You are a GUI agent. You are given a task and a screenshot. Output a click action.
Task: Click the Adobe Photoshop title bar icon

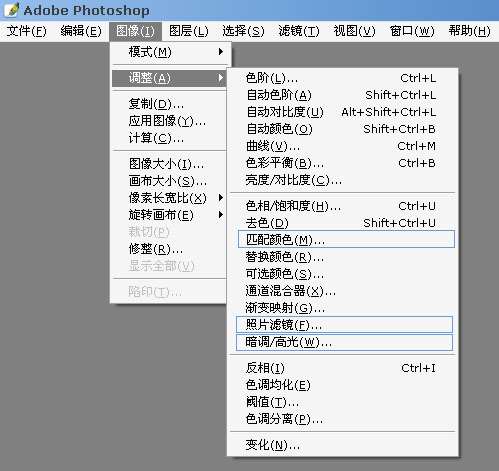[x=11, y=10]
